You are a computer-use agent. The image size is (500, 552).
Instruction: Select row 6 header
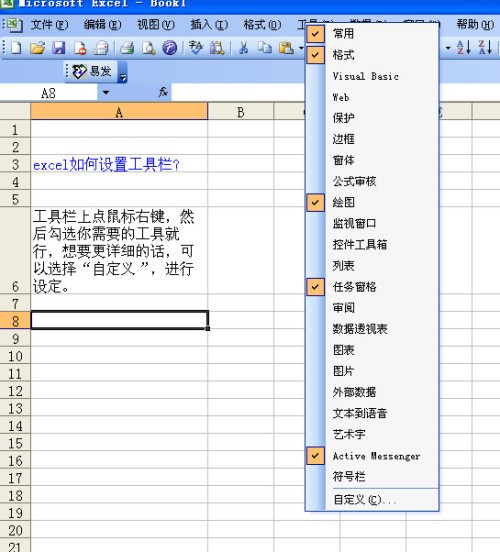pos(15,251)
